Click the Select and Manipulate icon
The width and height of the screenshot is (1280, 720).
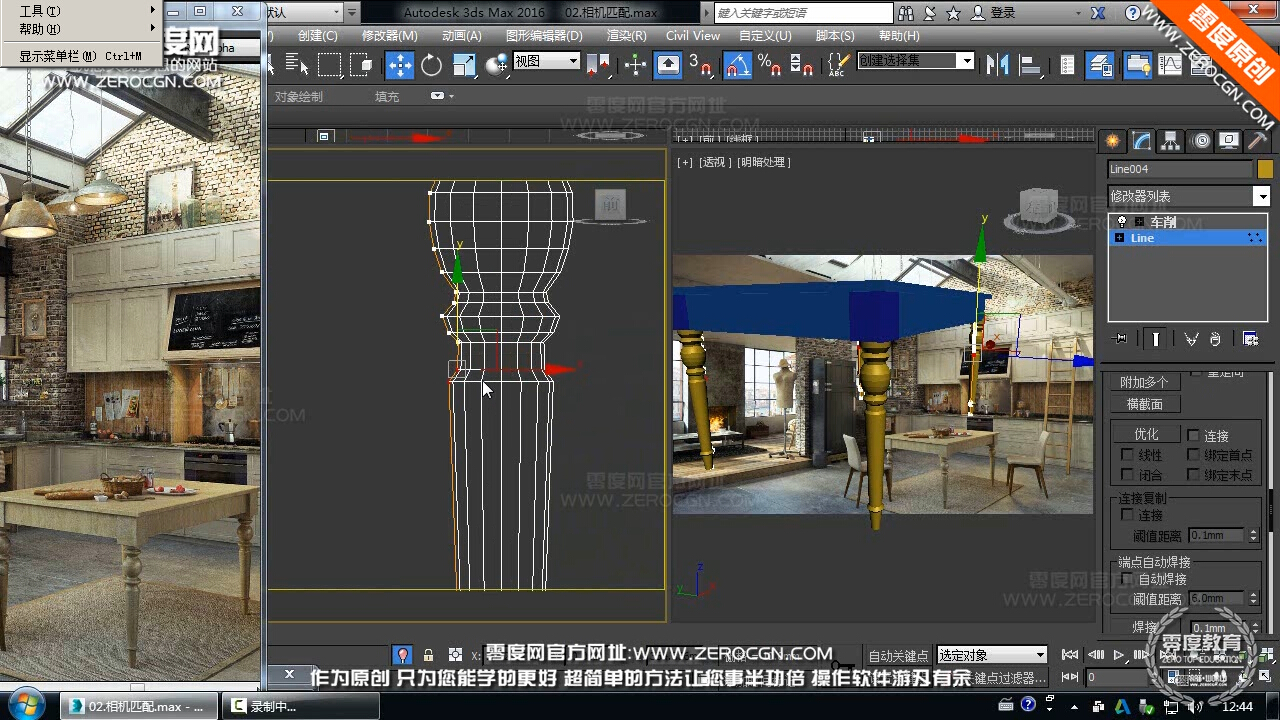point(635,66)
